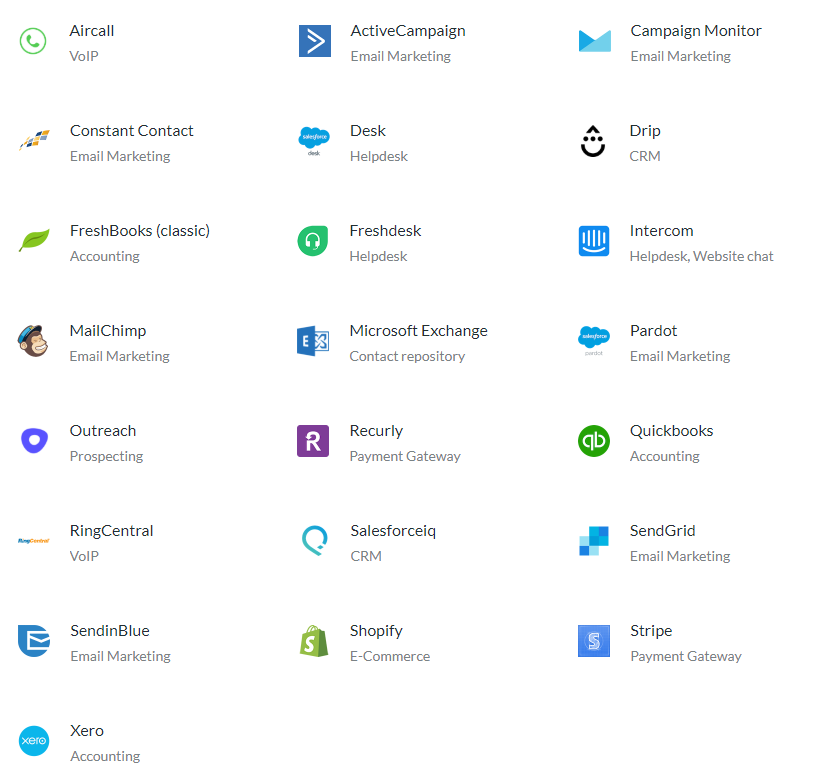Open the ActiveCampaign integration name
This screenshot has width=832, height=779.
408,31
